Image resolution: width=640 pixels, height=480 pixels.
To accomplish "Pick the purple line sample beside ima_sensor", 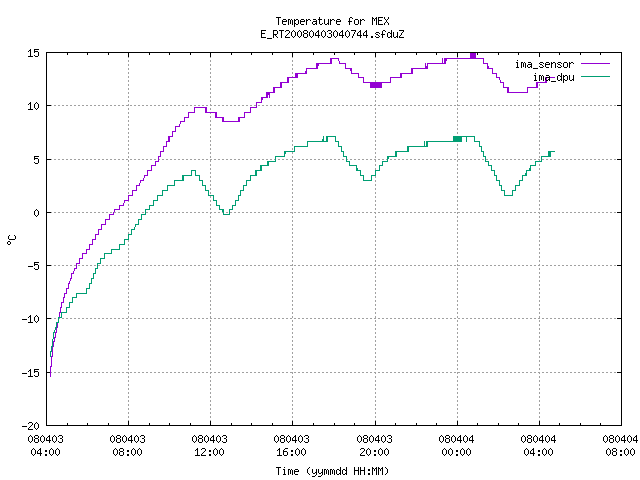I will (x=595, y=64).
